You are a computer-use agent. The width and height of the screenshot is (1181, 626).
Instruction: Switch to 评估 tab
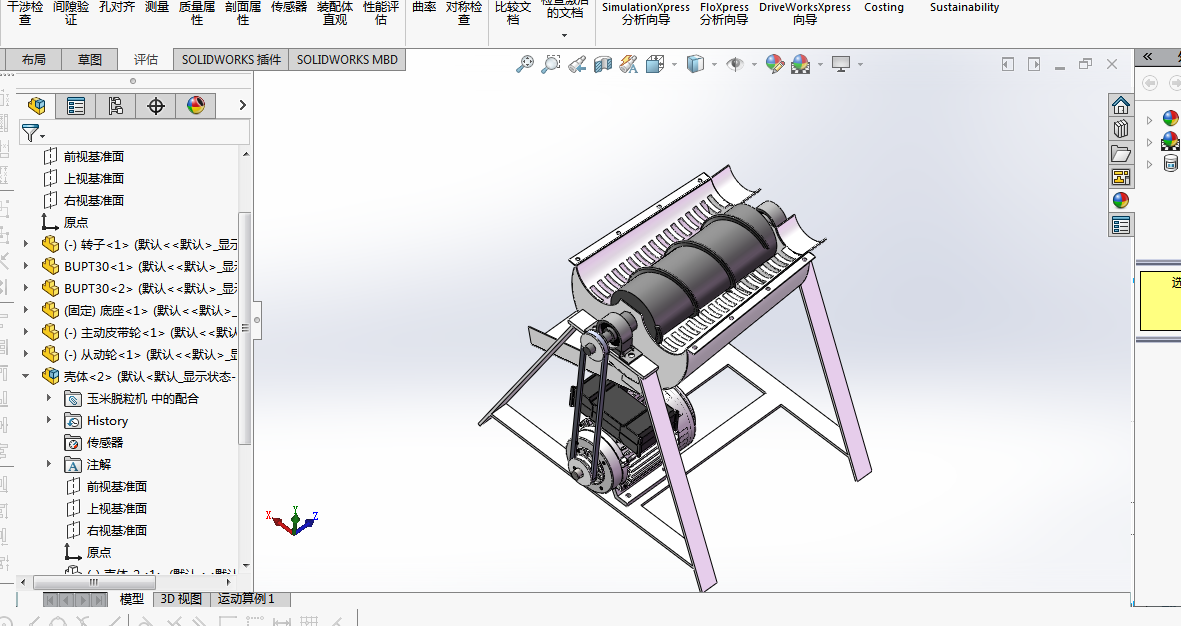point(145,60)
